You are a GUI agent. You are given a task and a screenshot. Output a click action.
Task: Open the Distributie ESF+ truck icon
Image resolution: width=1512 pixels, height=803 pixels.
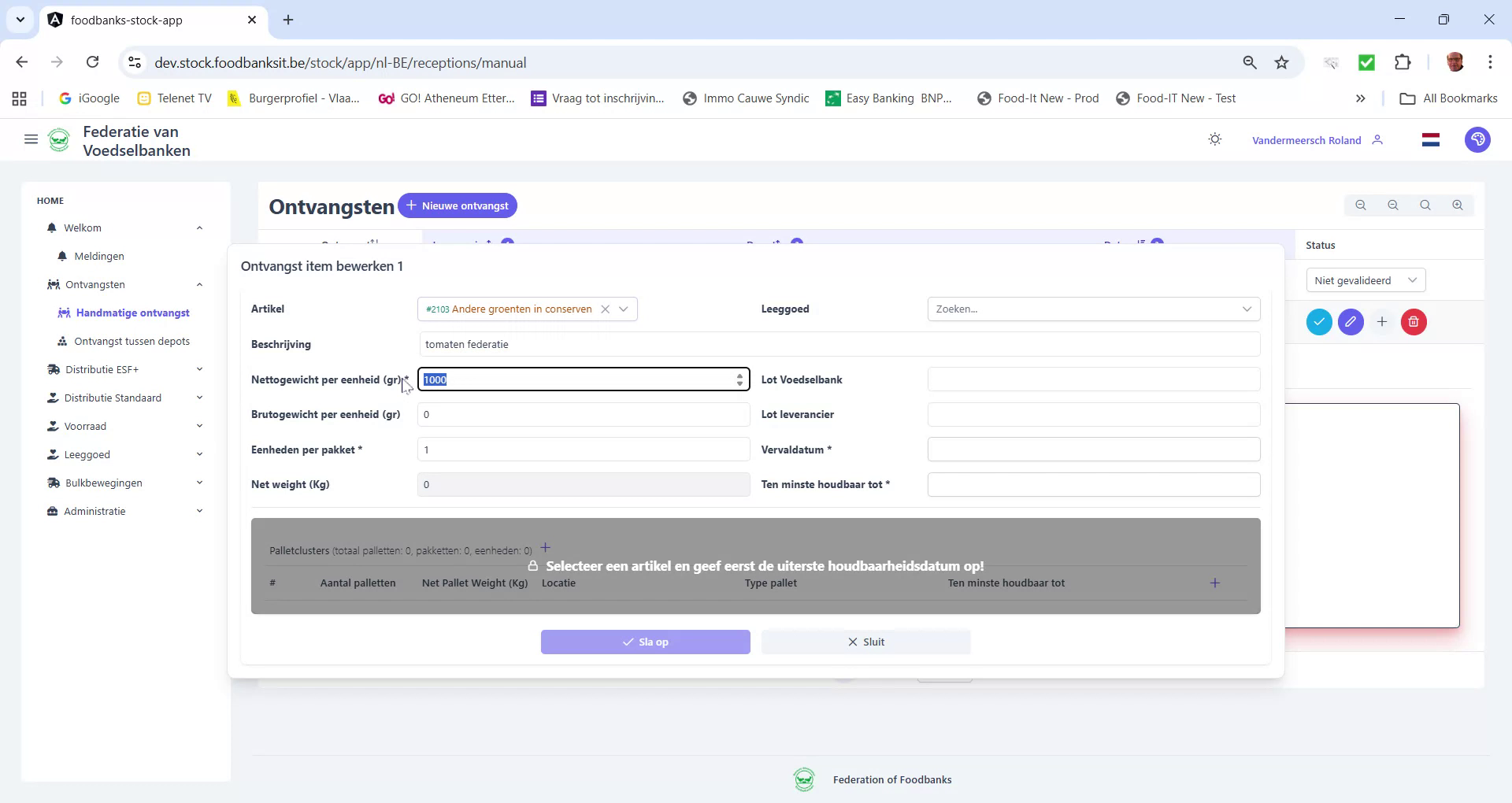coord(52,368)
